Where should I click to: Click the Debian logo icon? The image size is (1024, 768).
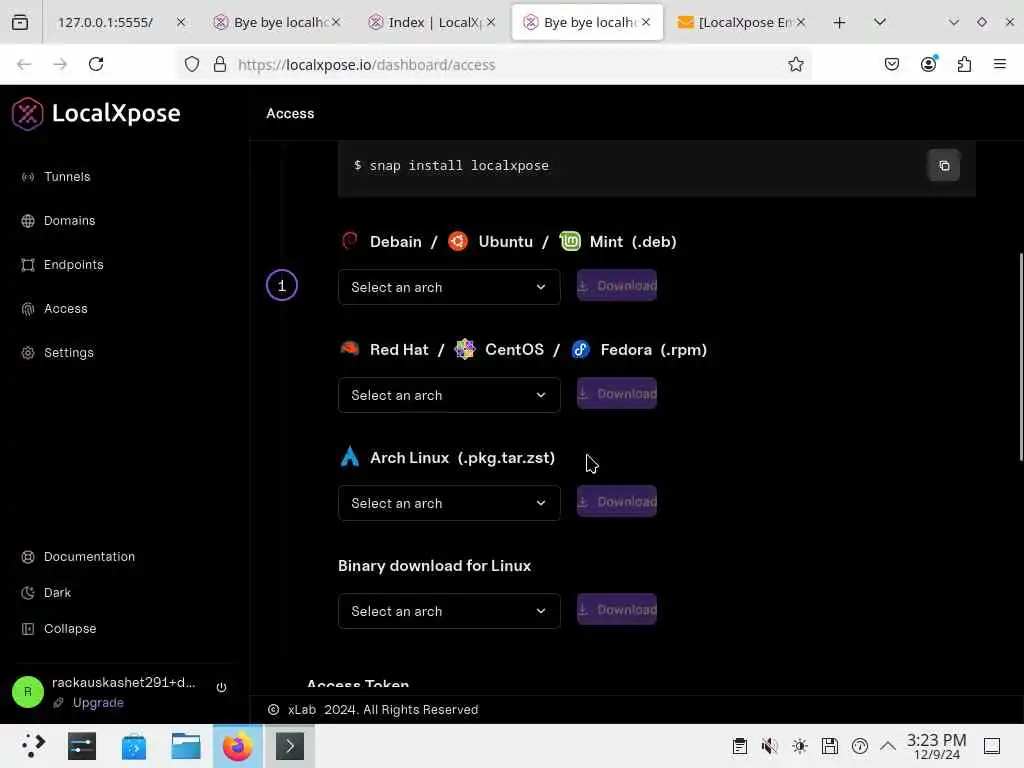[x=349, y=241]
